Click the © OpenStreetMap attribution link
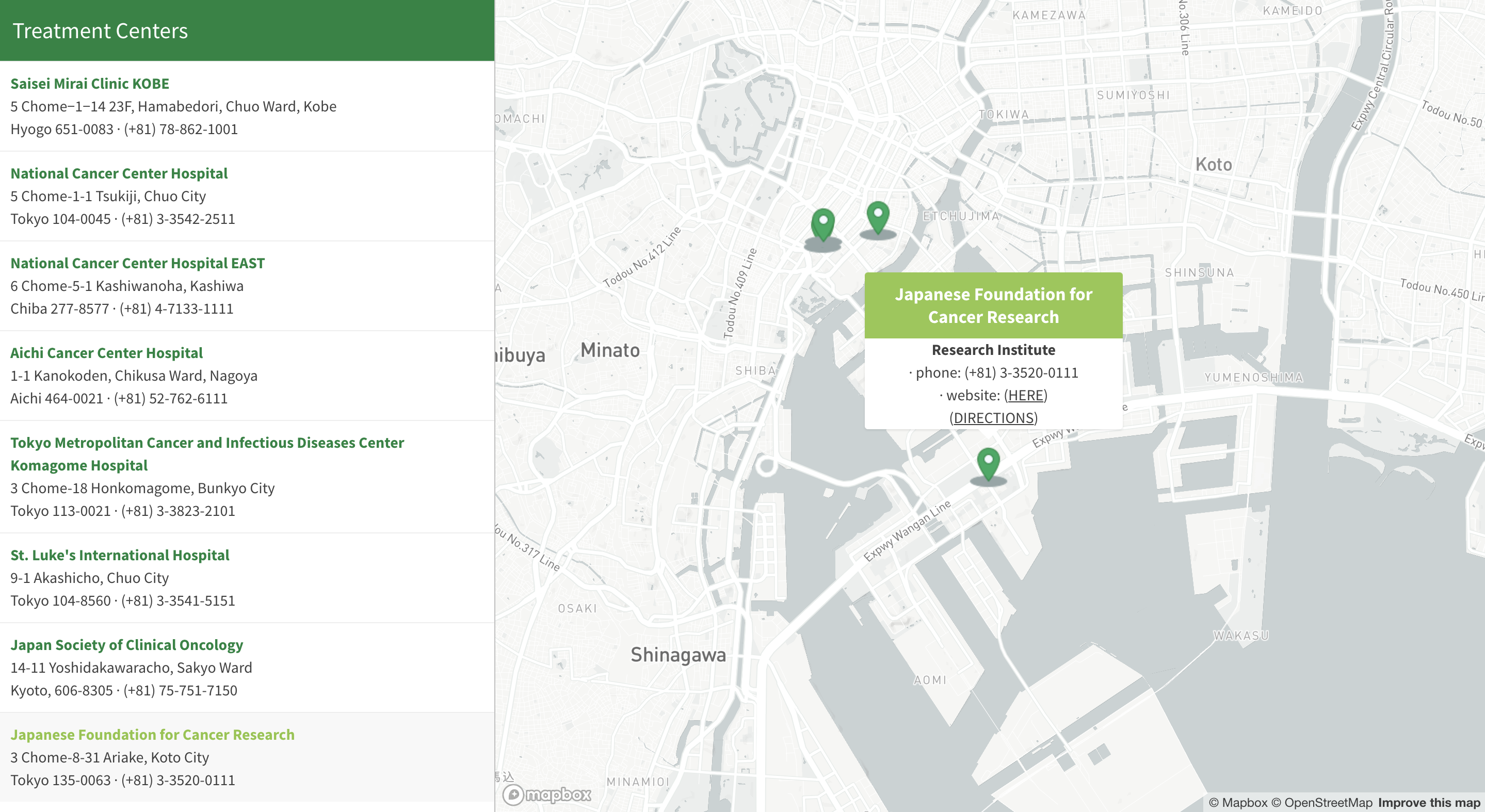1485x812 pixels. (1321, 803)
